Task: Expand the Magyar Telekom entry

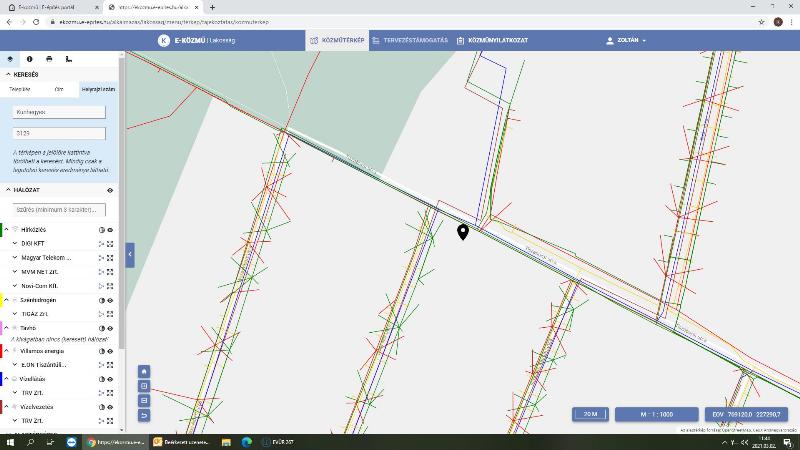Action: (x=15, y=258)
